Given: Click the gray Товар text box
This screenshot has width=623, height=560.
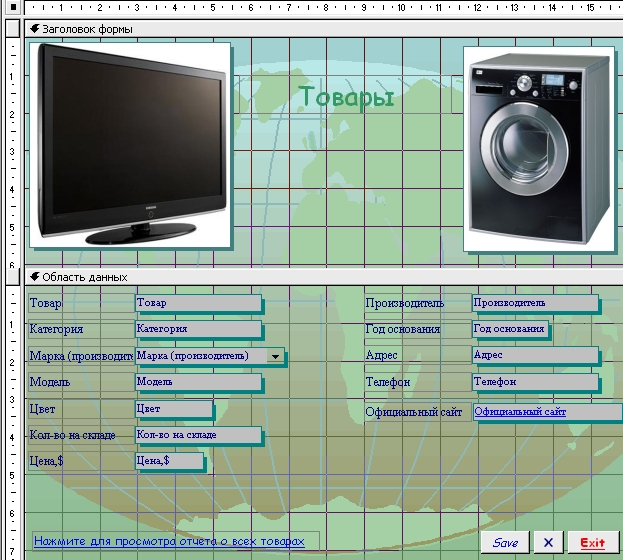Looking at the screenshot, I should point(197,302).
